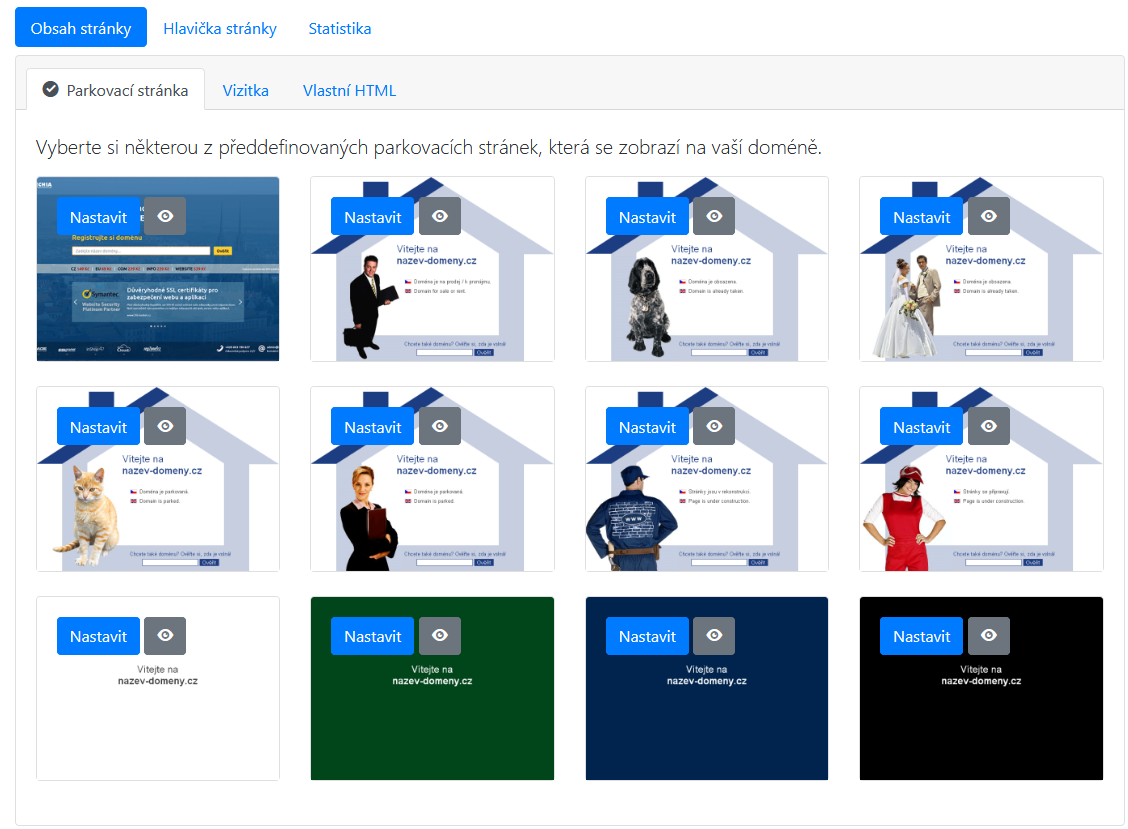
Task: Click eye icon on businesswoman template
Action: point(440,427)
